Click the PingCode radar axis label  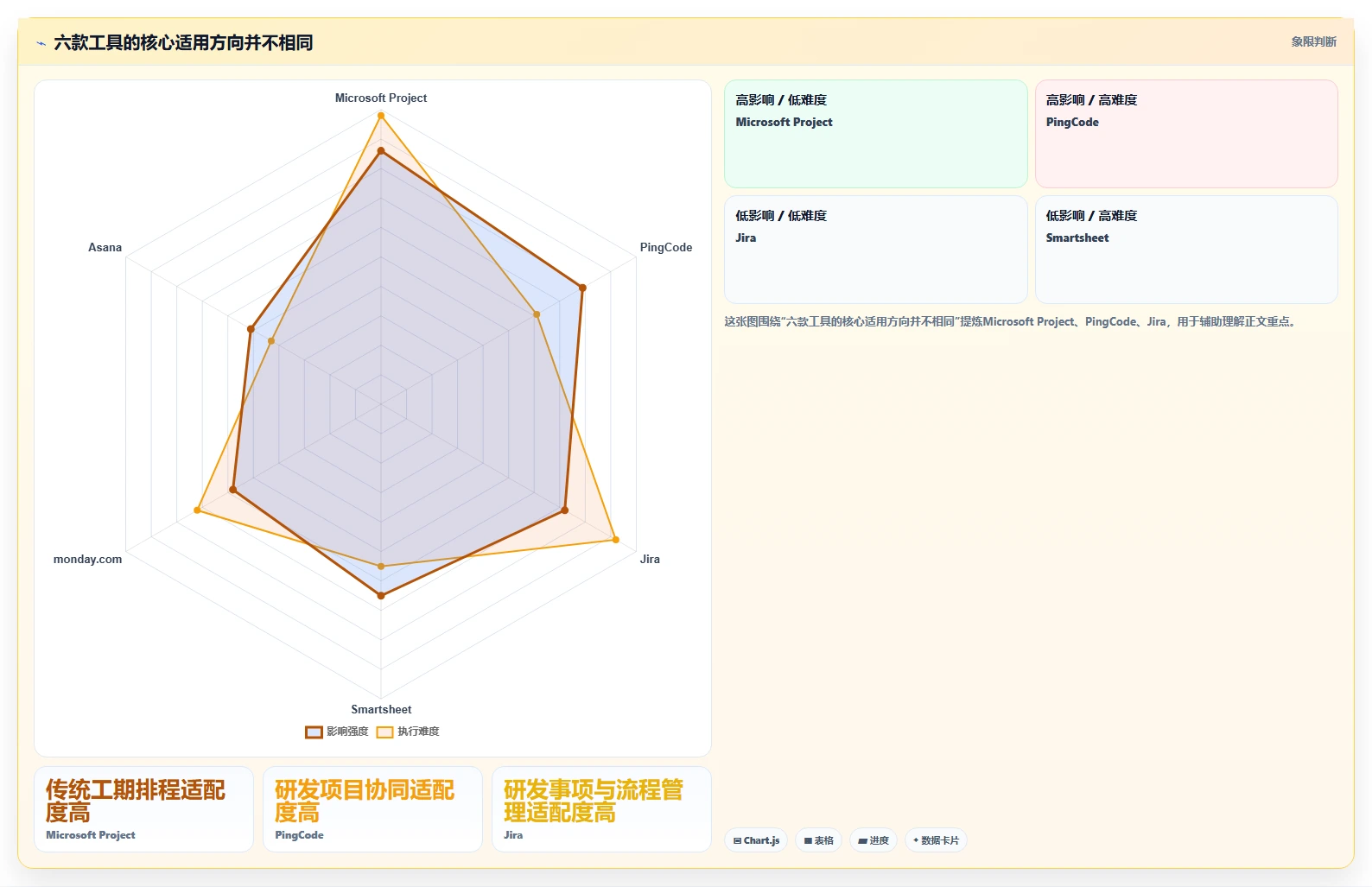(x=665, y=247)
